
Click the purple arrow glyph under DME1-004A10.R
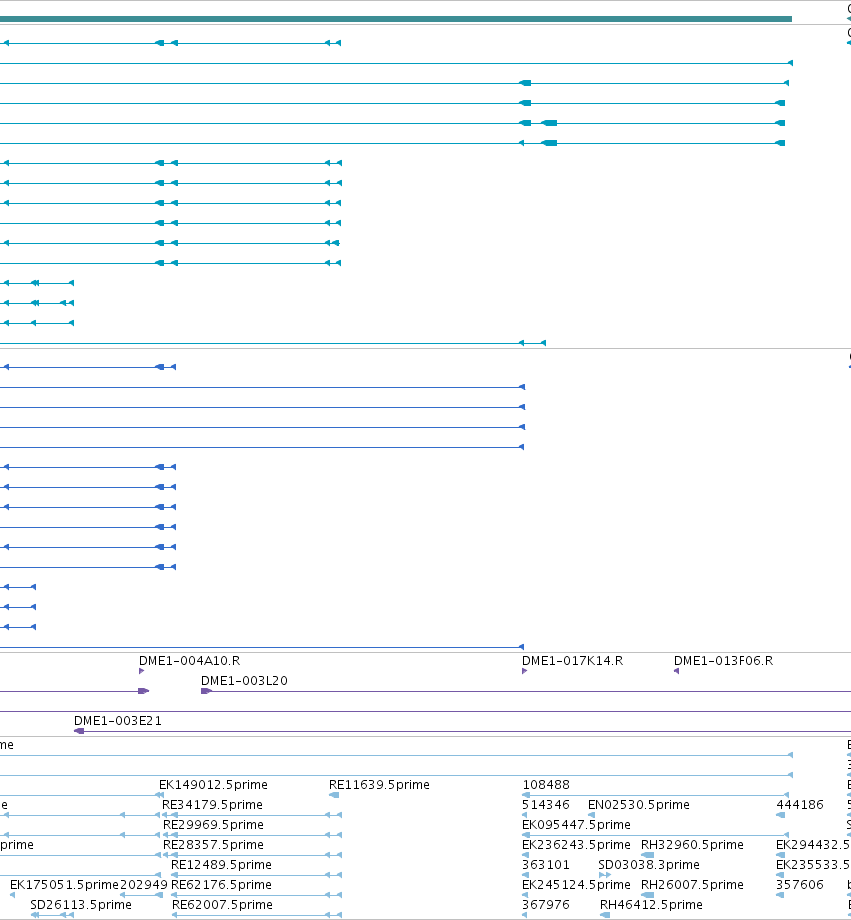(141, 671)
